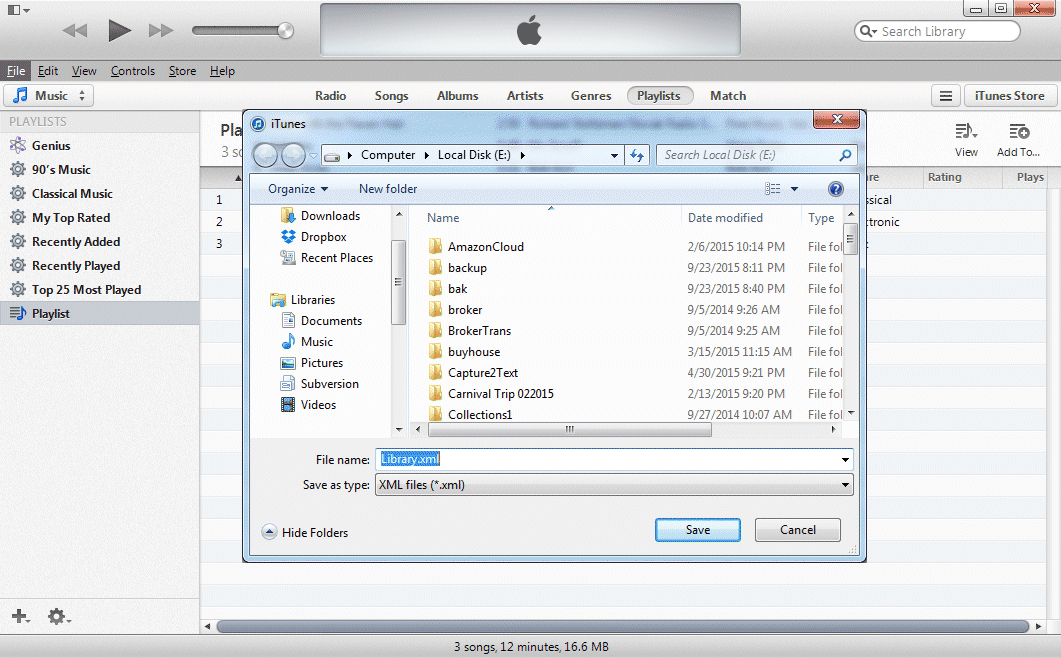
Task: Click the list menu icon beside iTunes Store
Action: 945,96
